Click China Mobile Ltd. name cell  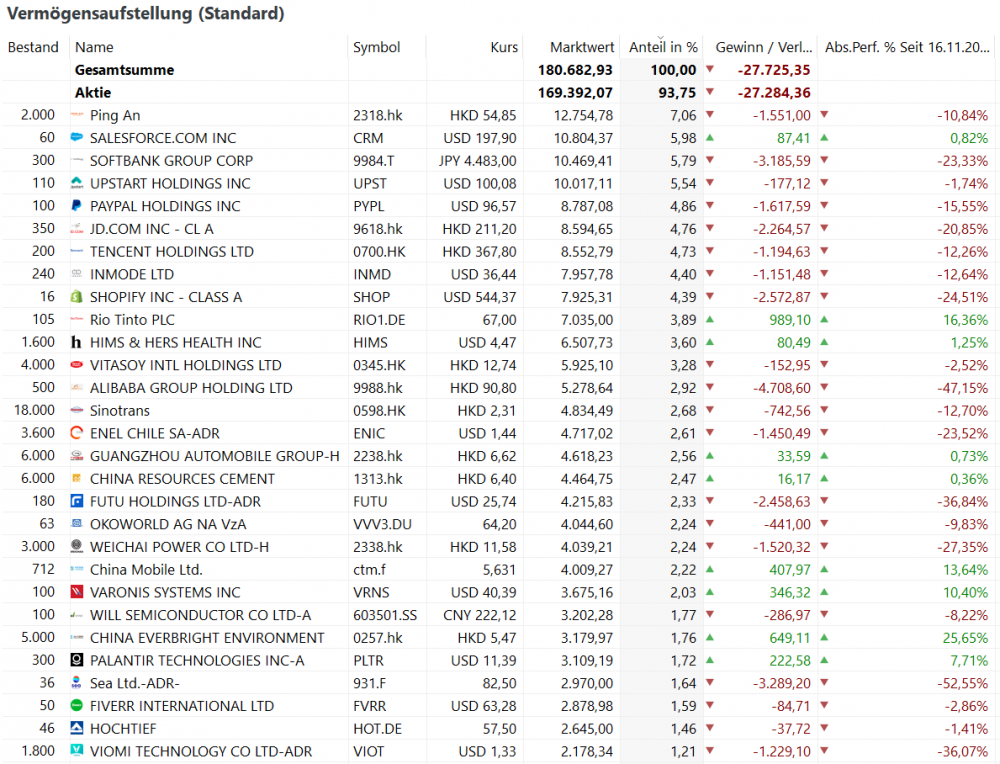pos(146,570)
